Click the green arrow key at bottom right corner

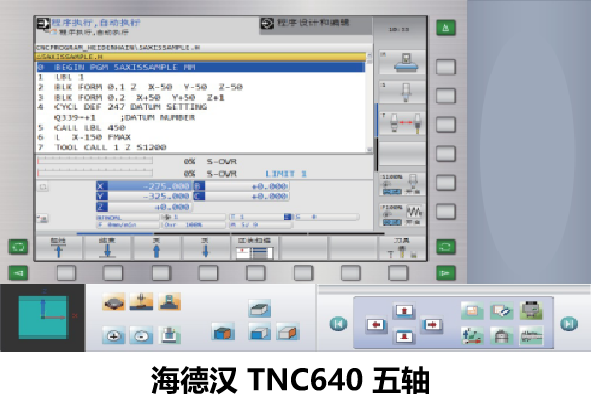pos(446,273)
